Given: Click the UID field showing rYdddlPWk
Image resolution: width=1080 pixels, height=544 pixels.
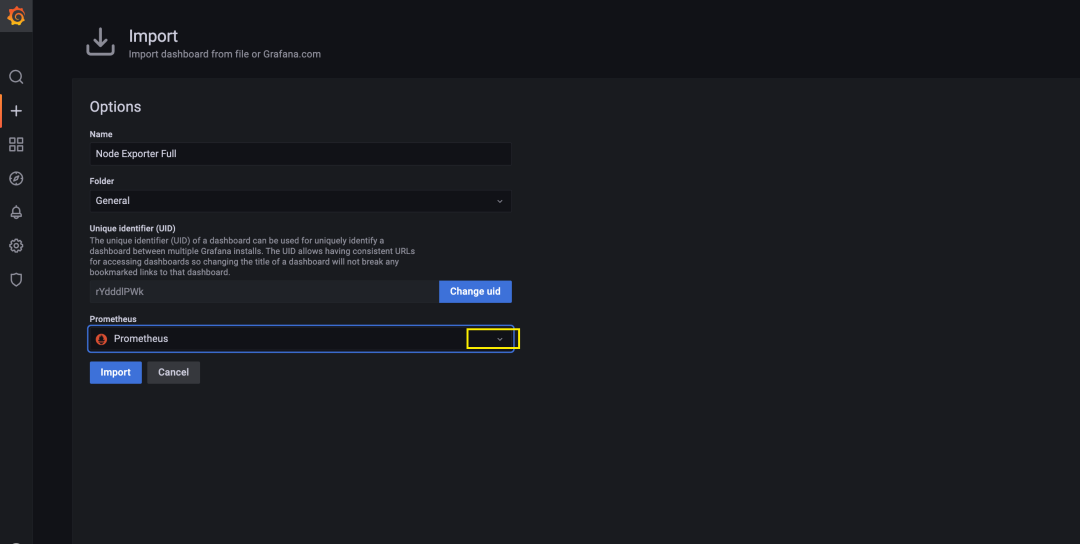Looking at the screenshot, I should pos(264,291).
